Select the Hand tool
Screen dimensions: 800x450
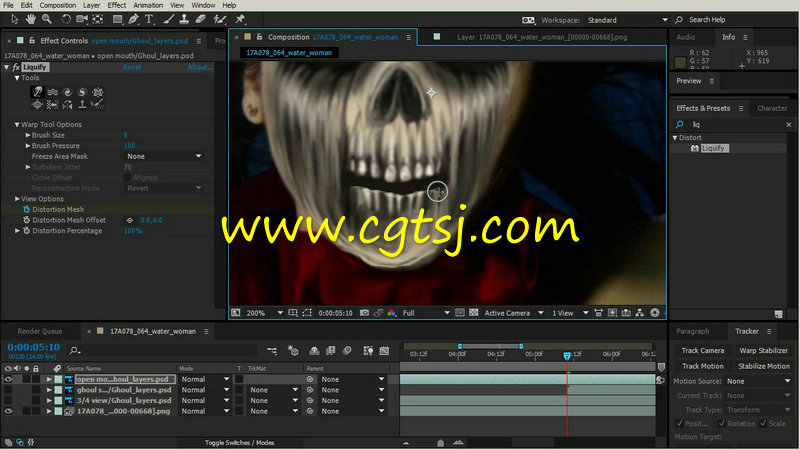pos(31,19)
